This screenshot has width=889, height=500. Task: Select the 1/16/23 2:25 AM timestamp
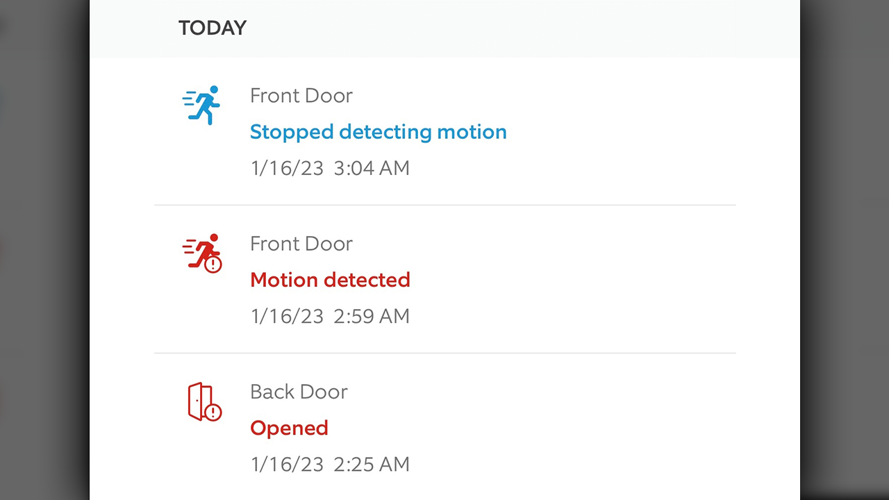330,464
